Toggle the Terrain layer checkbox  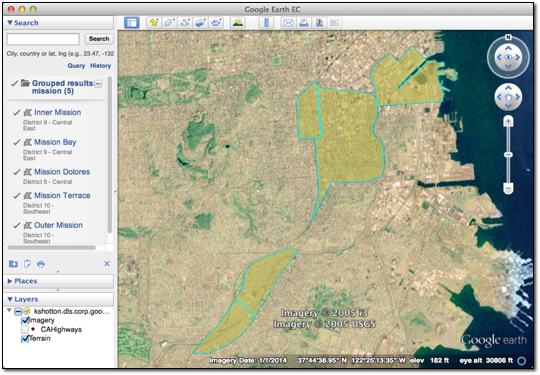pos(25,338)
